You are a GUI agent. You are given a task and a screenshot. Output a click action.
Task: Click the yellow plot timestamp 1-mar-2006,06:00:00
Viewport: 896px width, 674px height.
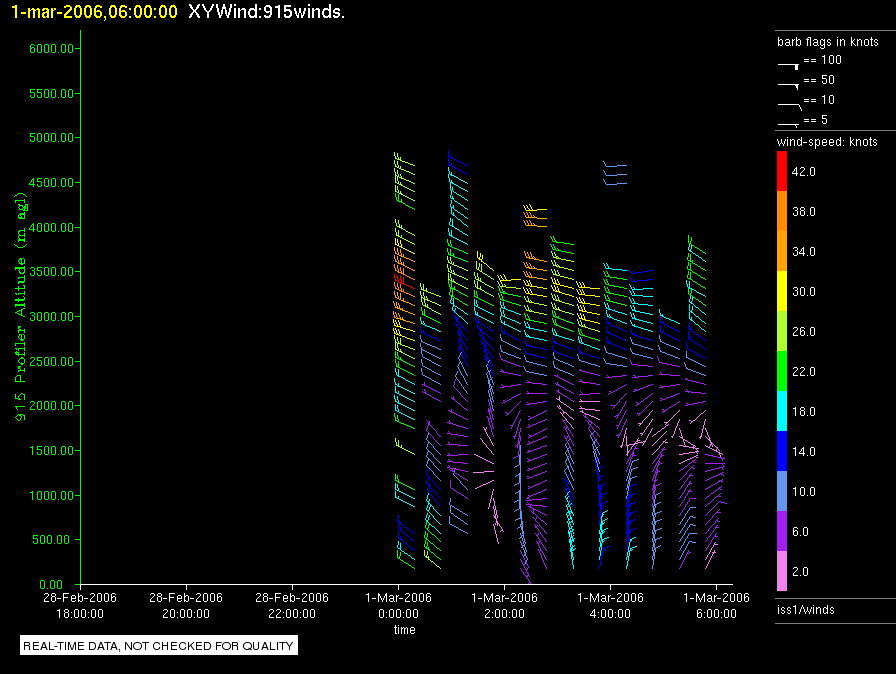[x=94, y=12]
